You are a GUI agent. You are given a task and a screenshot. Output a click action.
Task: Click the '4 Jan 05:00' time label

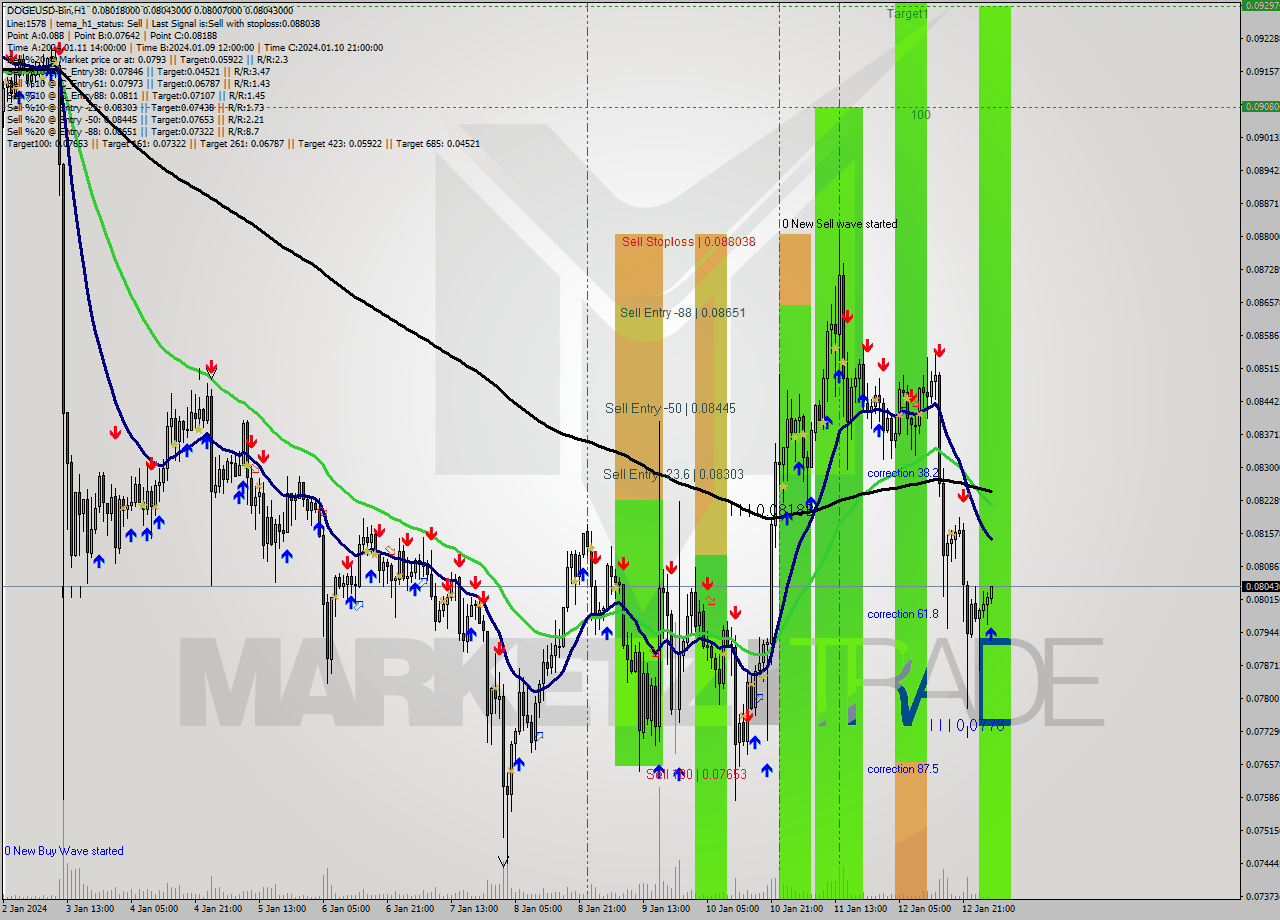tap(153, 909)
